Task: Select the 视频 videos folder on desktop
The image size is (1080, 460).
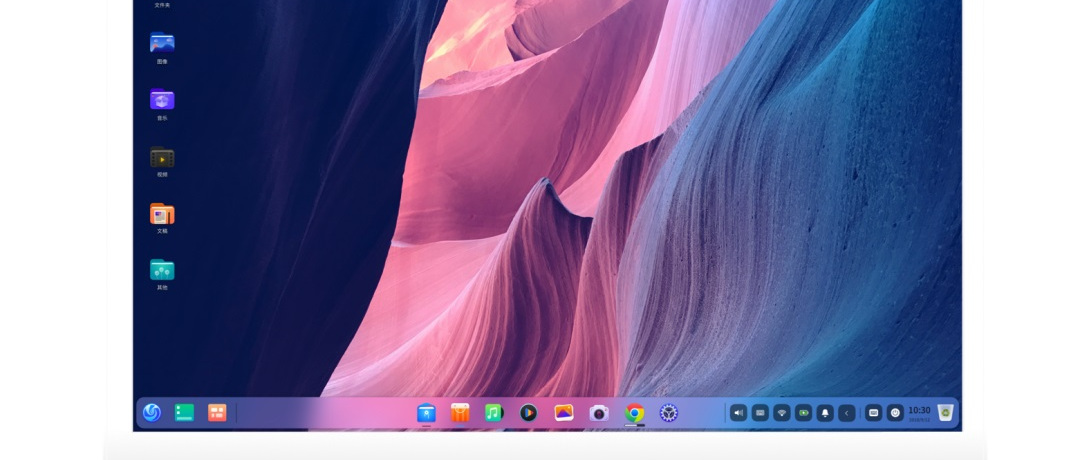Action: point(162,161)
